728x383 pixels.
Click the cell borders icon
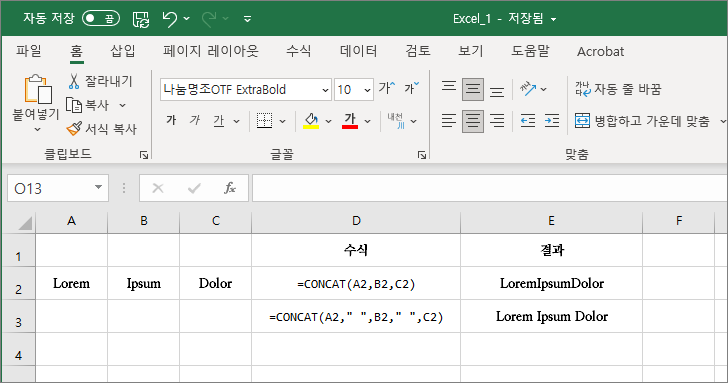tap(264, 121)
